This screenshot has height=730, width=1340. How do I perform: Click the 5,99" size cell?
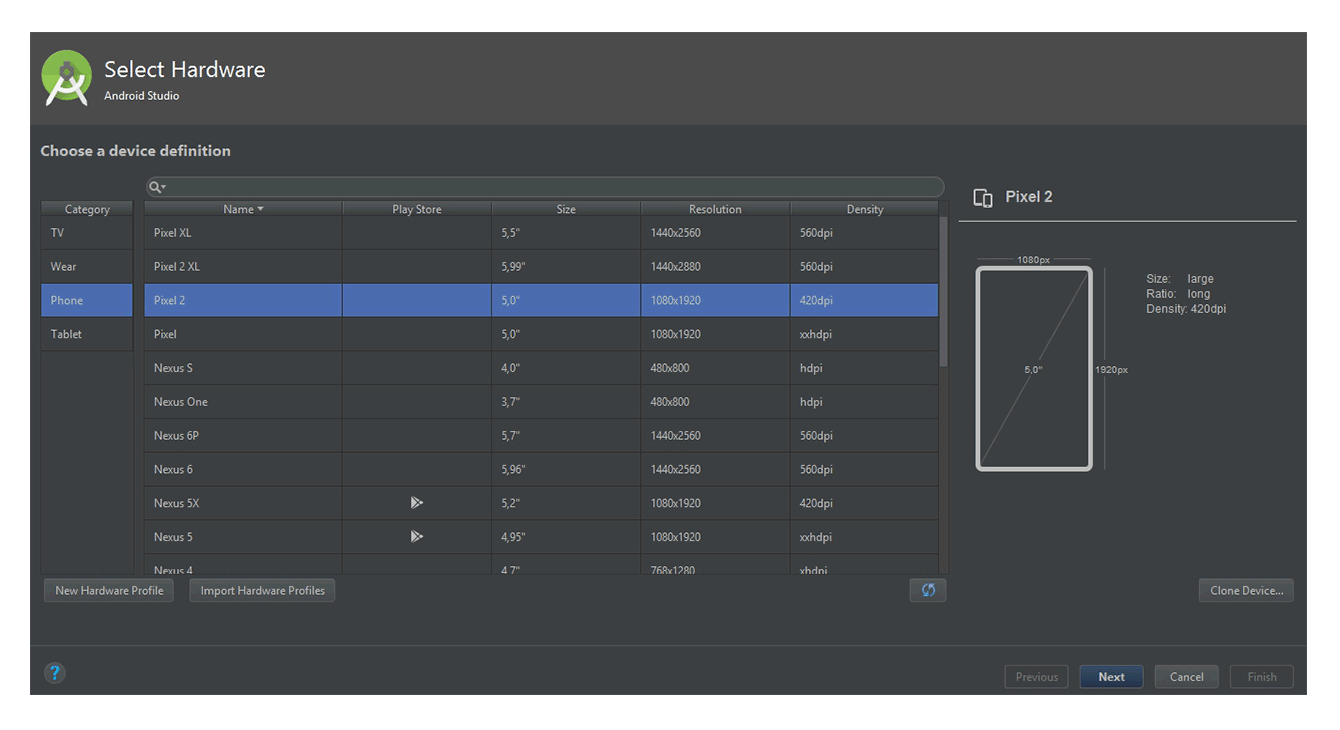[x=566, y=267]
